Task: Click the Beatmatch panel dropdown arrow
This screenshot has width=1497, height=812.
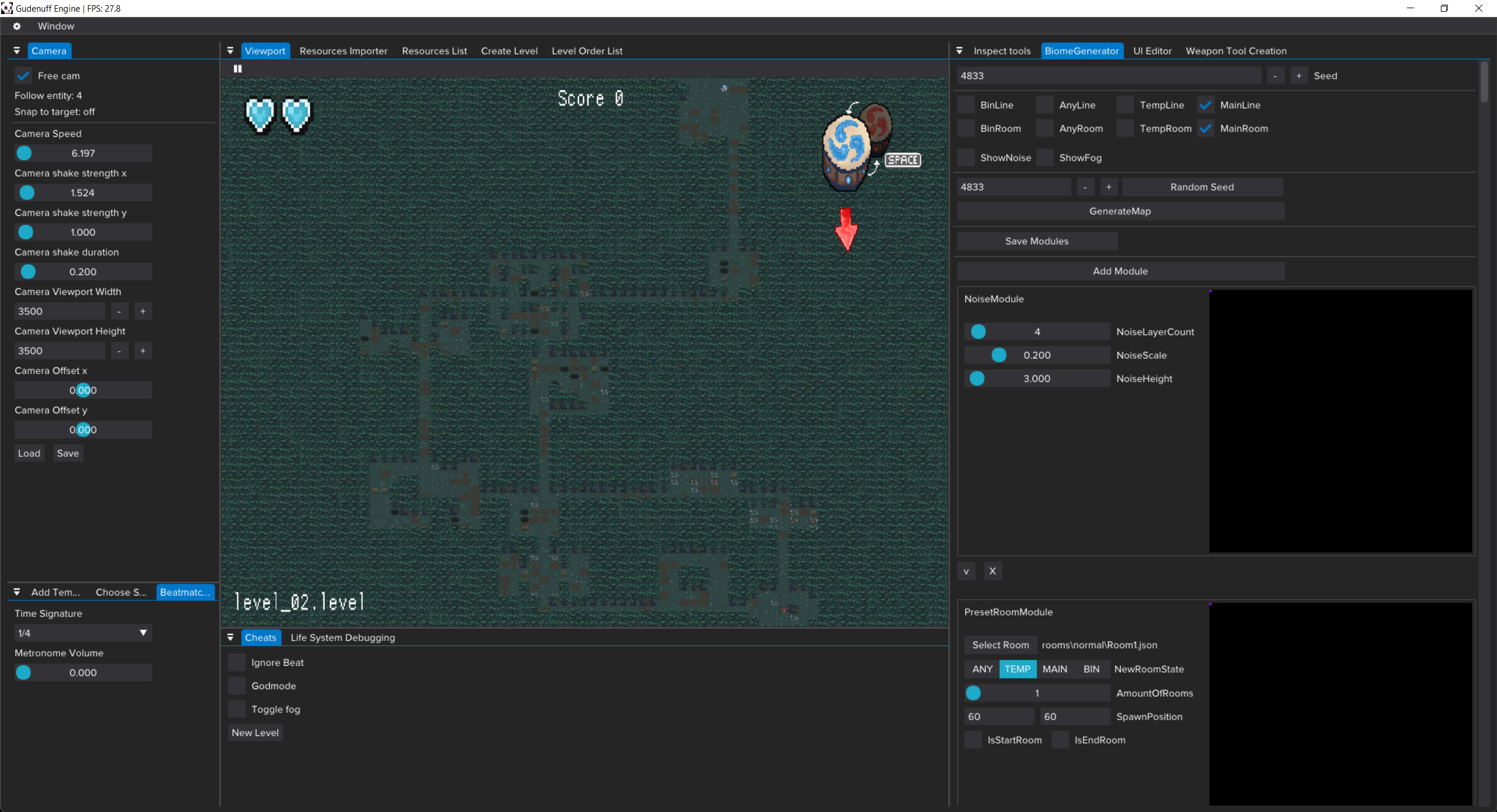Action: pos(17,592)
